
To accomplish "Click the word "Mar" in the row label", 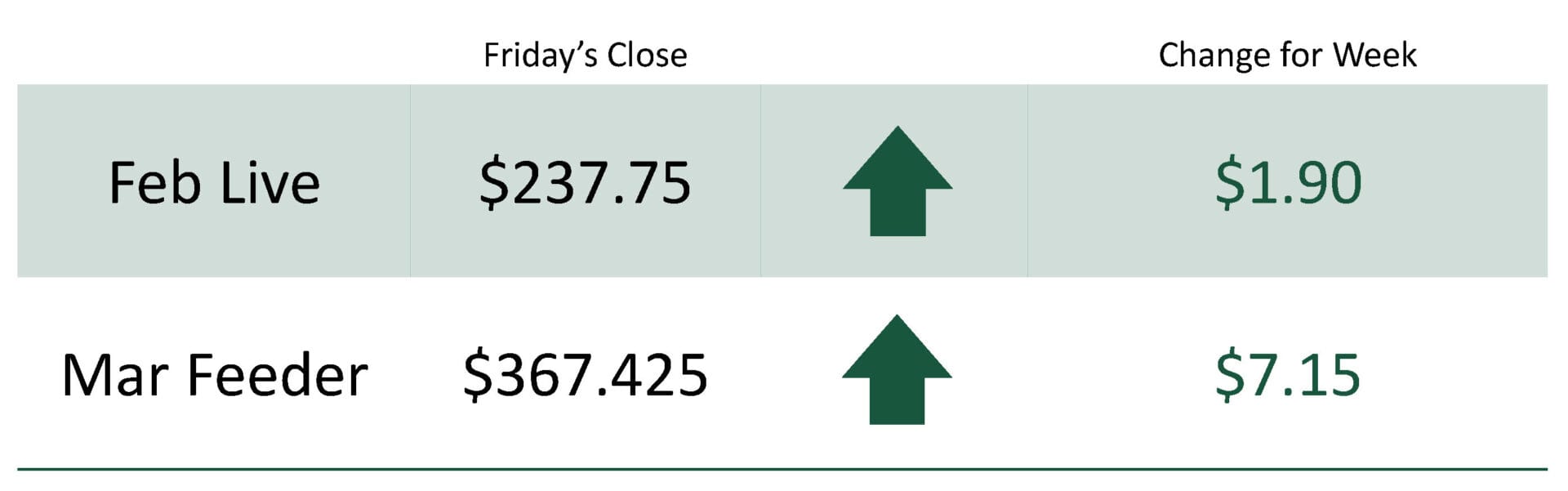I will coord(114,376).
